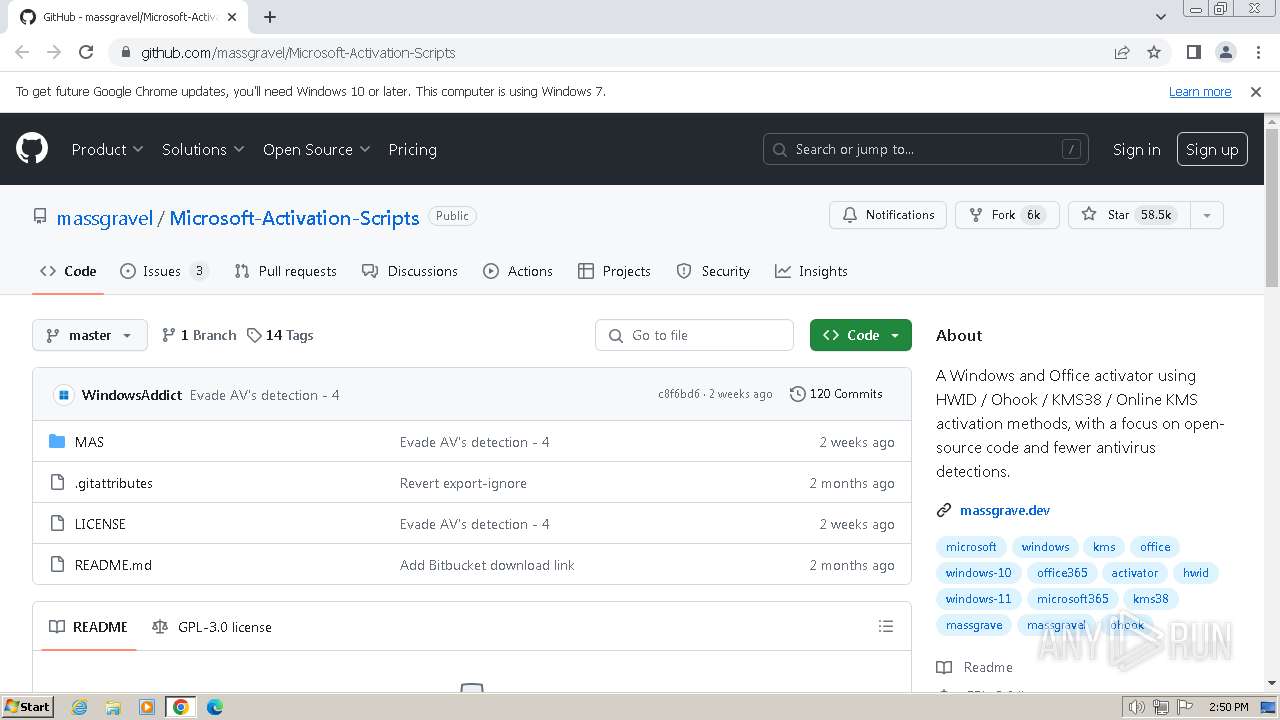Open the Chrome three-dot menu
Viewport: 1280px width, 720px height.
click(1257, 52)
